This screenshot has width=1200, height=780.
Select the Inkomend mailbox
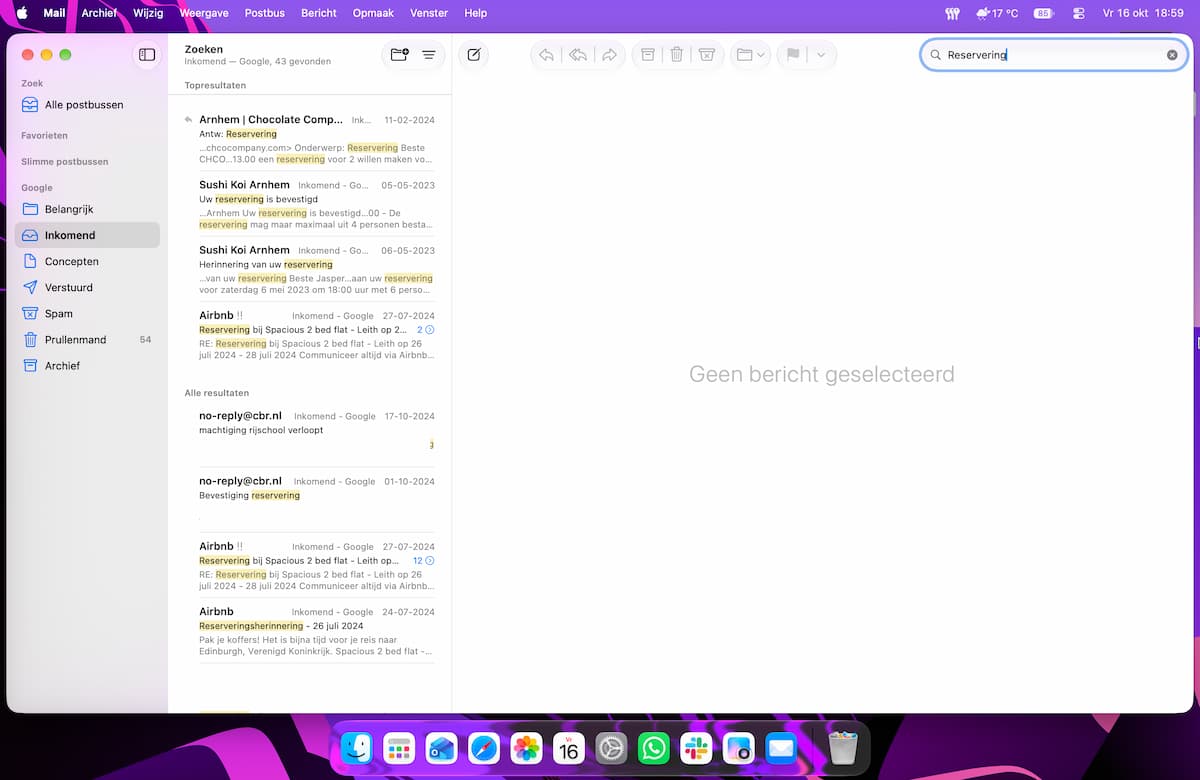88,235
